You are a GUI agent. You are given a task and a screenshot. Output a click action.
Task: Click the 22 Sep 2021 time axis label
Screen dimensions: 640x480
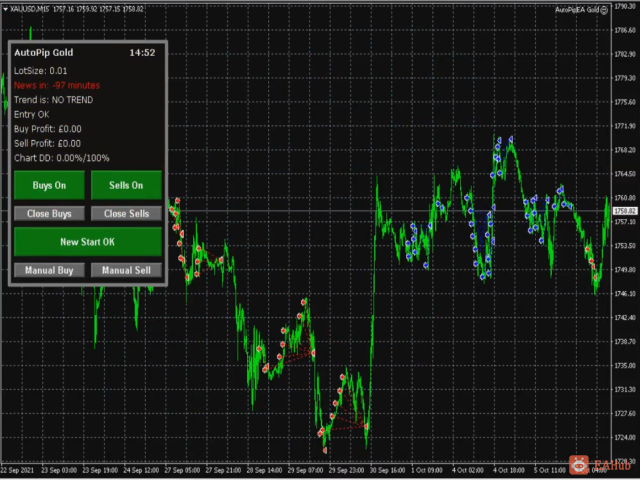(18, 470)
